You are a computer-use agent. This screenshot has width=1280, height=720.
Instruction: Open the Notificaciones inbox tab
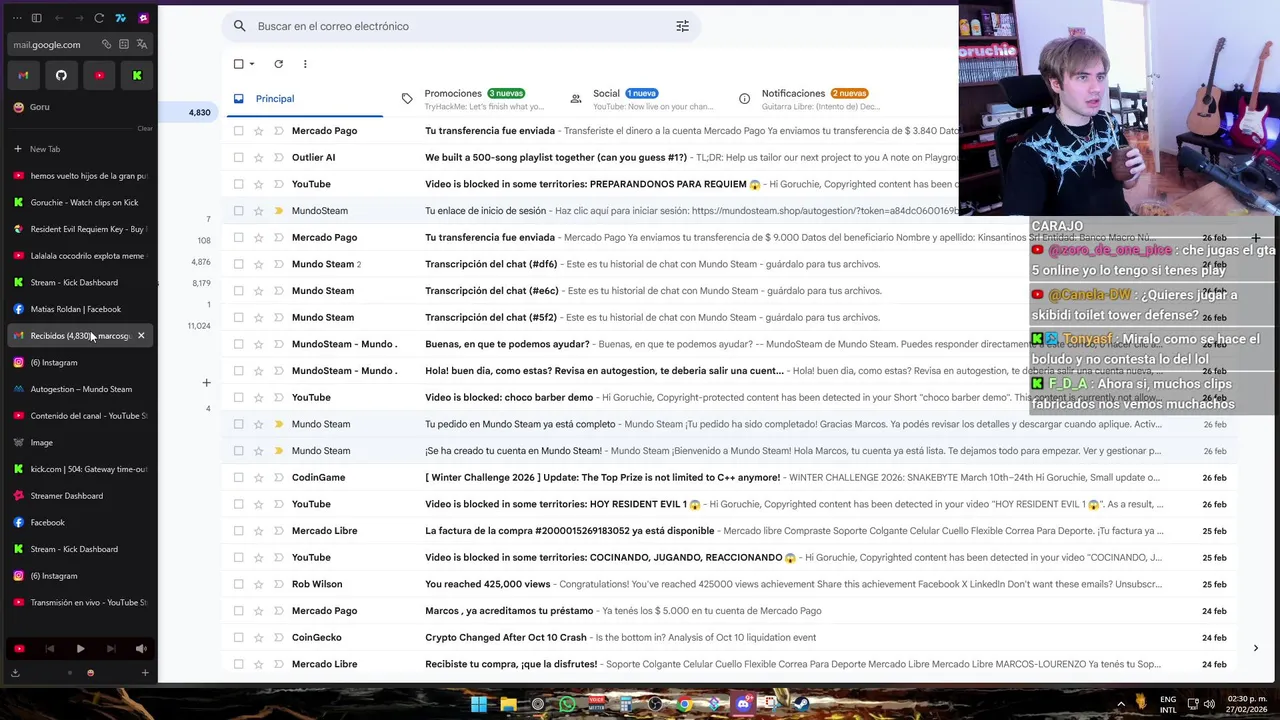click(810, 99)
